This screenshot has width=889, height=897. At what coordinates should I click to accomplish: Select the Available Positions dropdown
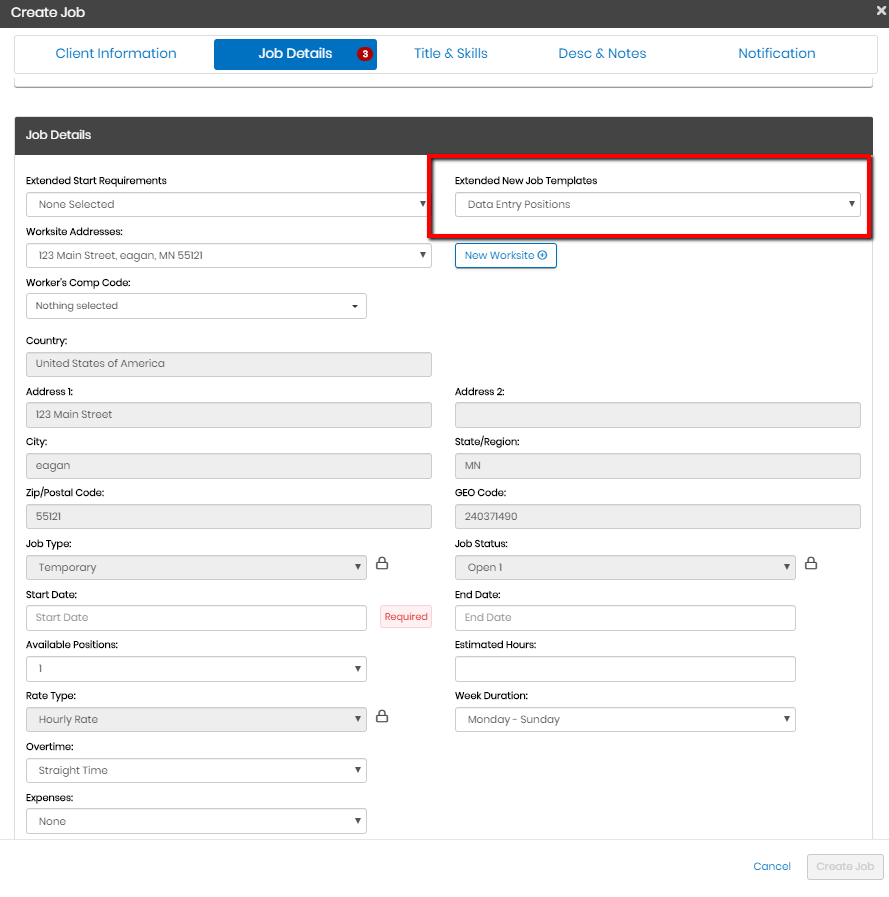click(x=196, y=669)
